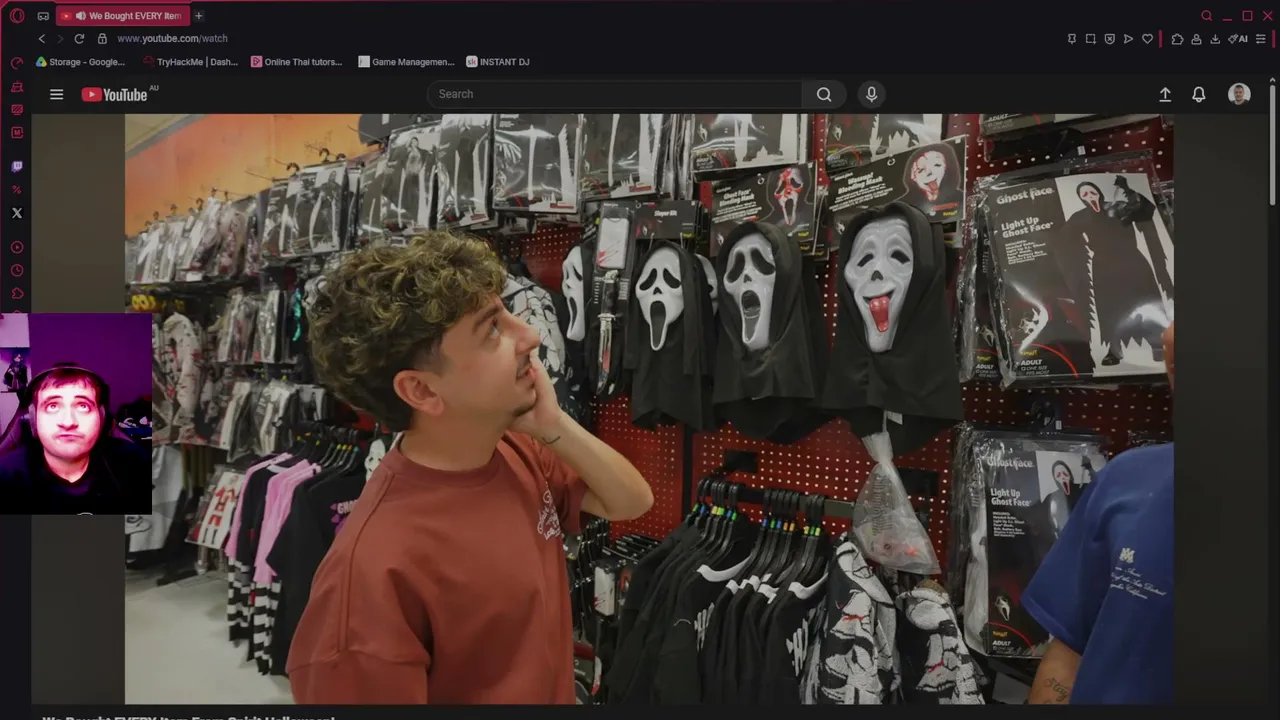Go forward to the next page
Screen dimensions: 1280x720
click(x=60, y=39)
